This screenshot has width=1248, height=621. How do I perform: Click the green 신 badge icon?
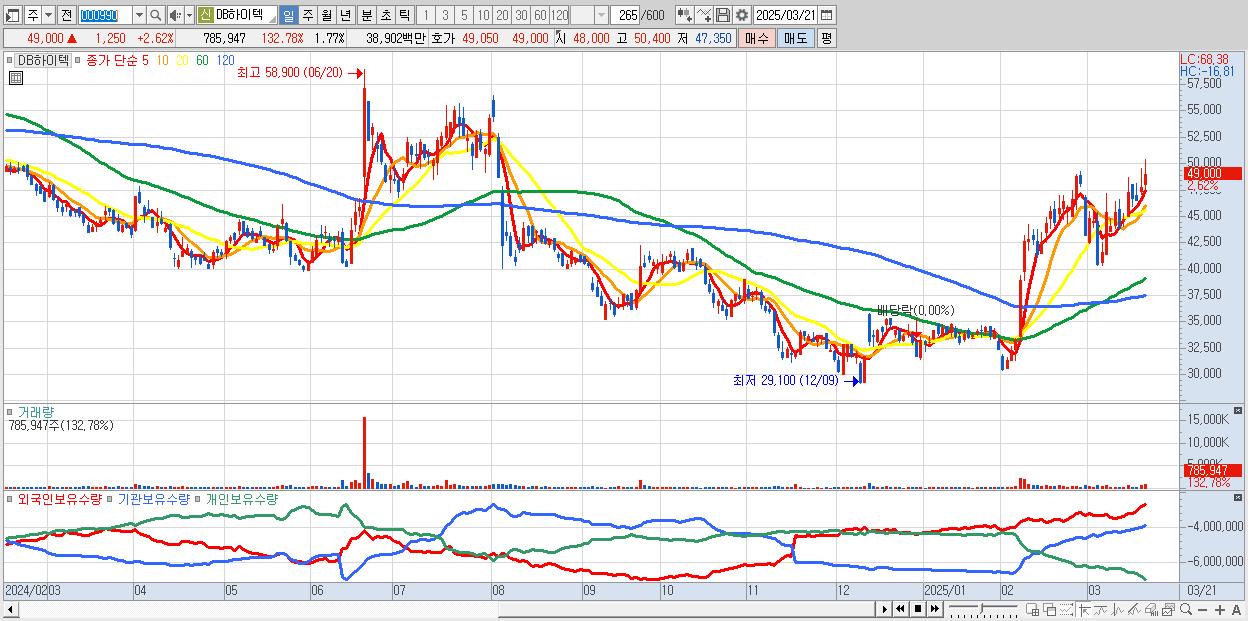(x=205, y=16)
